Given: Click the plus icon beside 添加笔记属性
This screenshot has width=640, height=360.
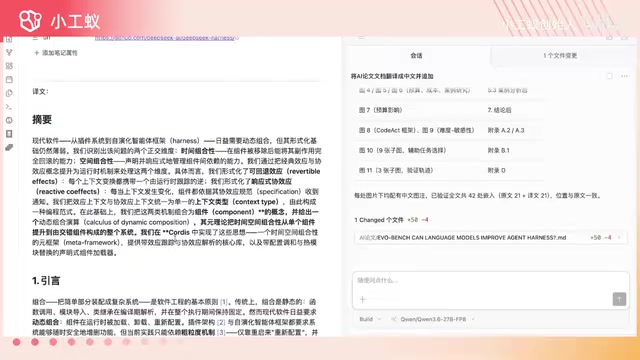Looking at the screenshot, I should (x=36, y=53).
